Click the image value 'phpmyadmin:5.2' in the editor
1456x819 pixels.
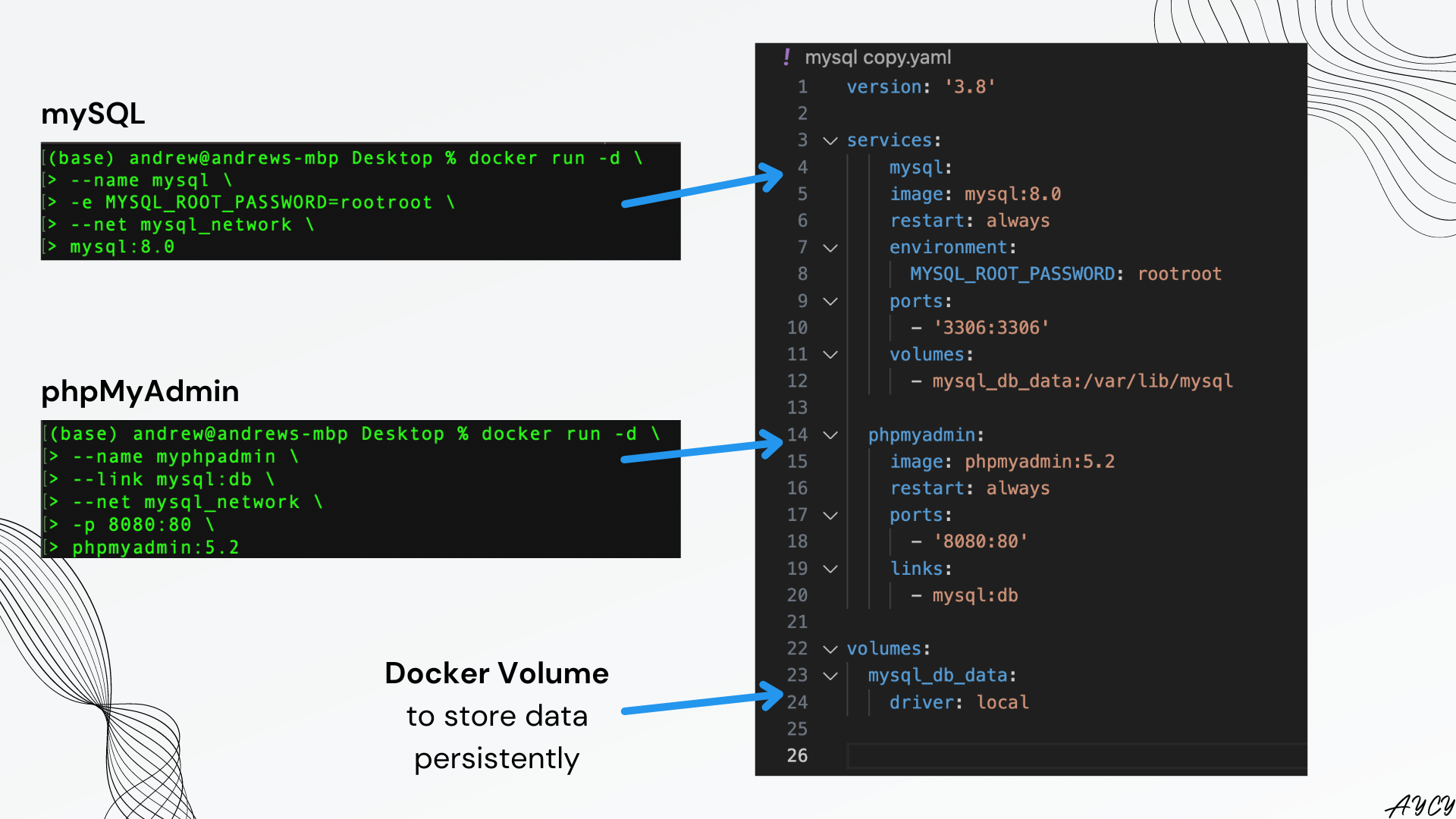pos(1040,462)
